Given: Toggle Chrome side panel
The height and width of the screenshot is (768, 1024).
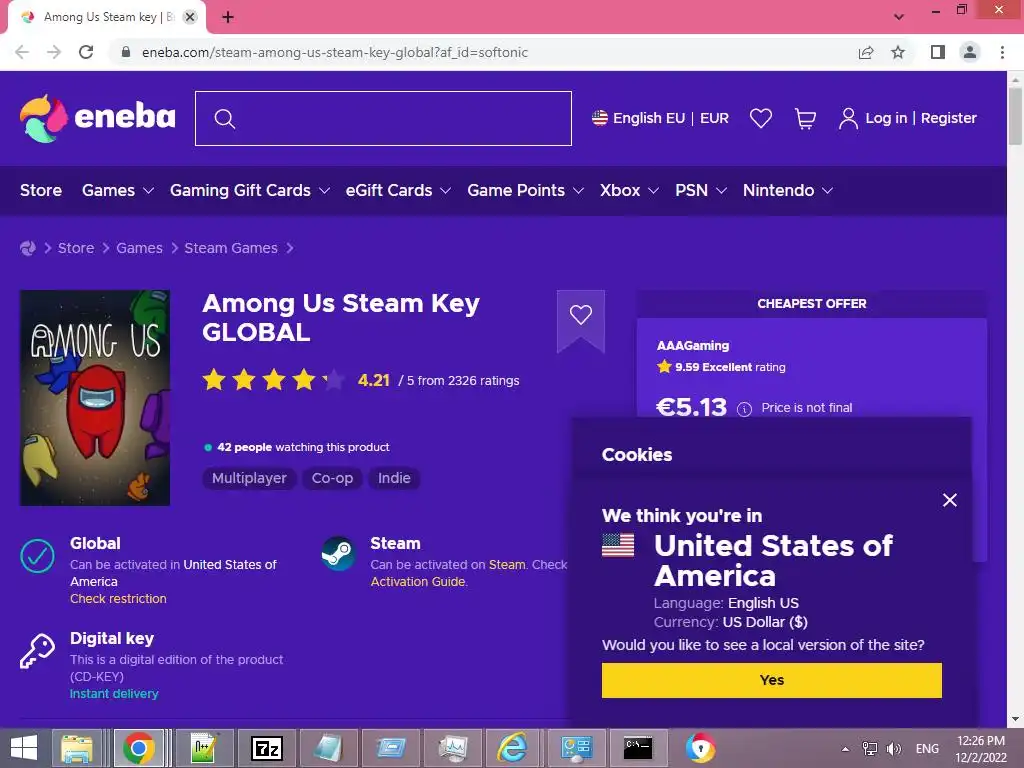Looking at the screenshot, I should [938, 52].
